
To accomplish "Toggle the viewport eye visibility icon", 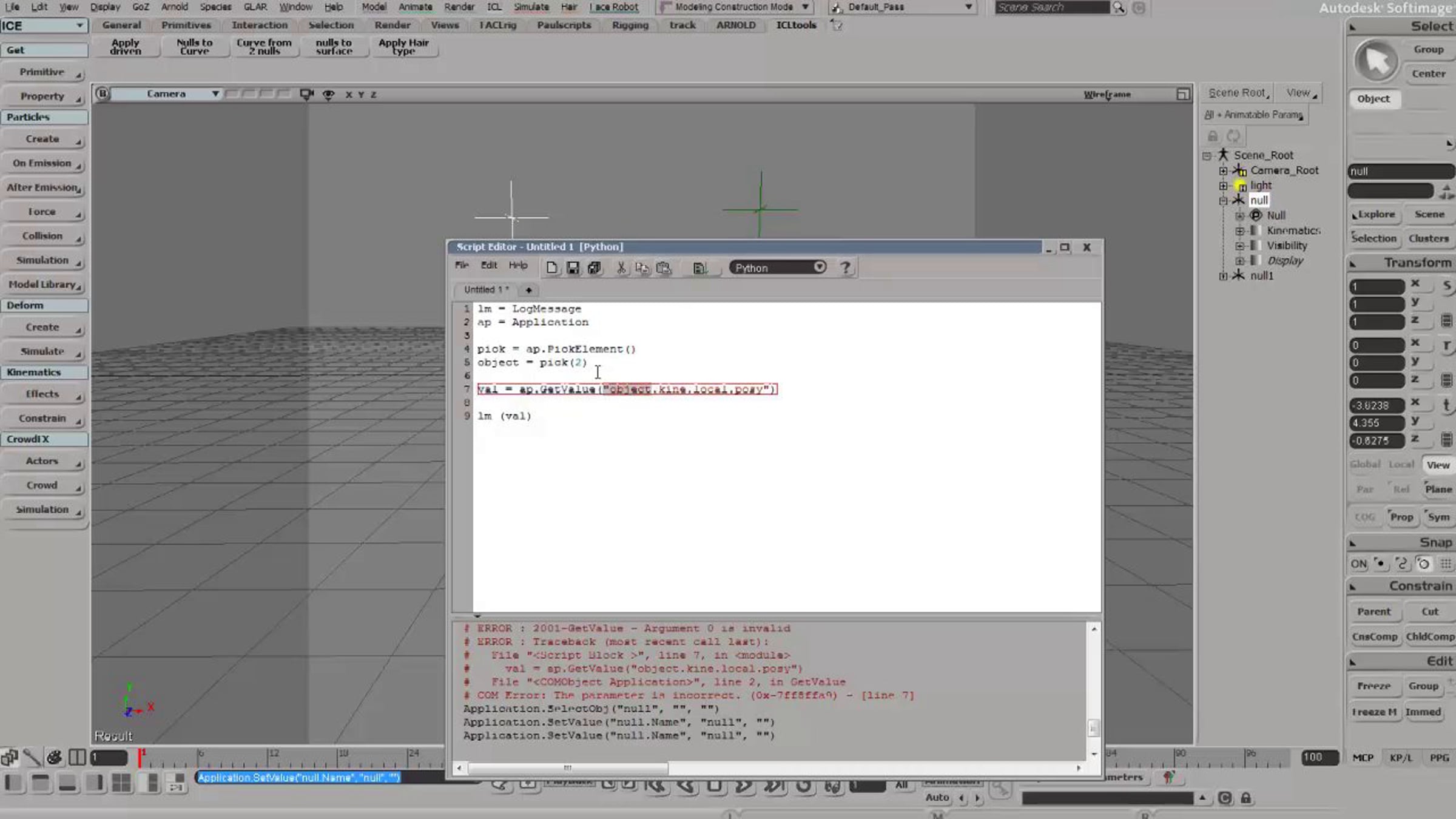I will point(328,94).
